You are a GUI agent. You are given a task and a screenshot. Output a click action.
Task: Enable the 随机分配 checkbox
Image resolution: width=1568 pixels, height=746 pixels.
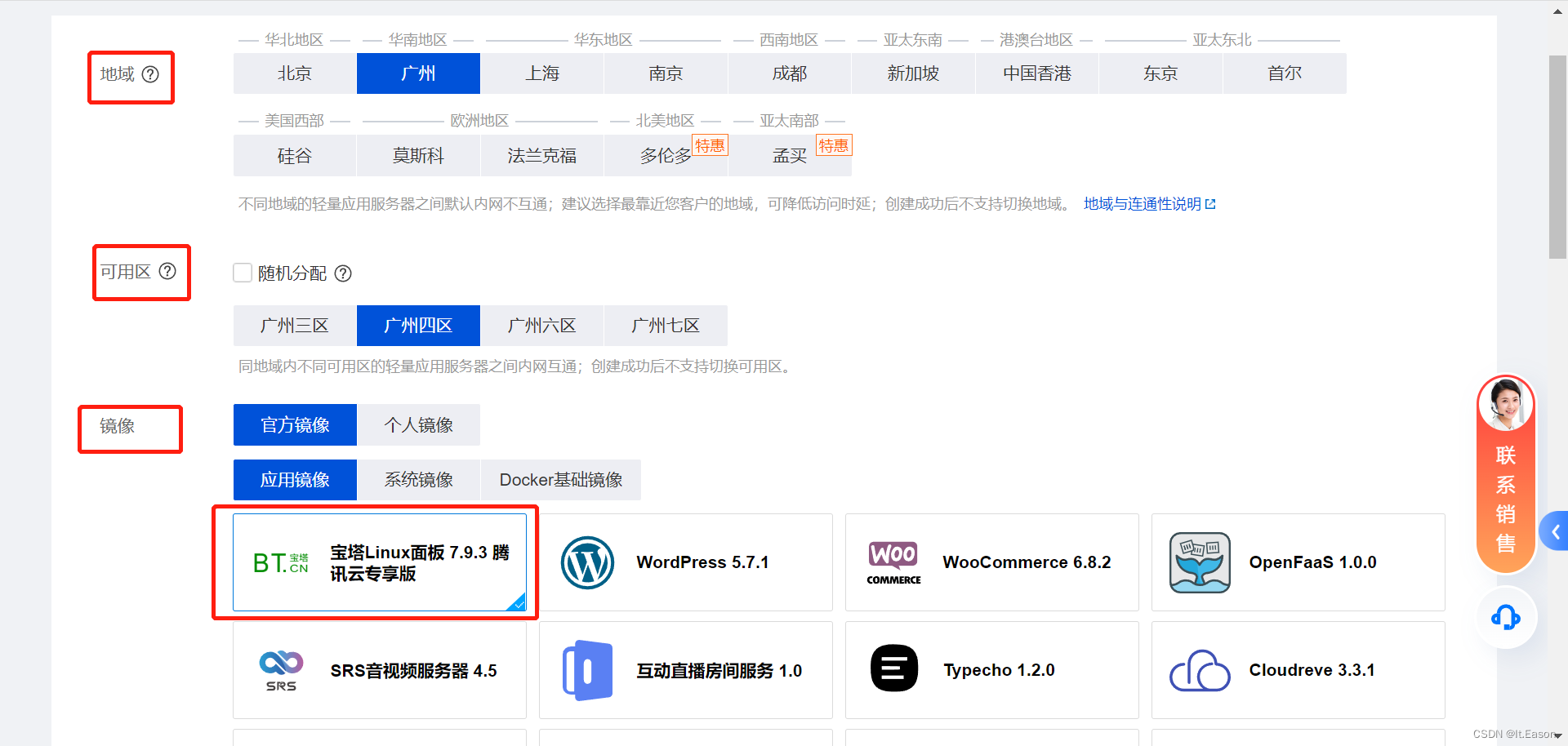(x=243, y=273)
